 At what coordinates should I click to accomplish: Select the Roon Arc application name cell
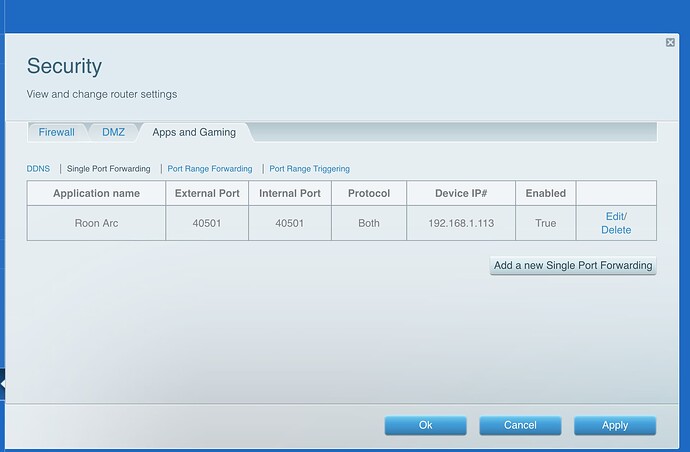(96, 223)
